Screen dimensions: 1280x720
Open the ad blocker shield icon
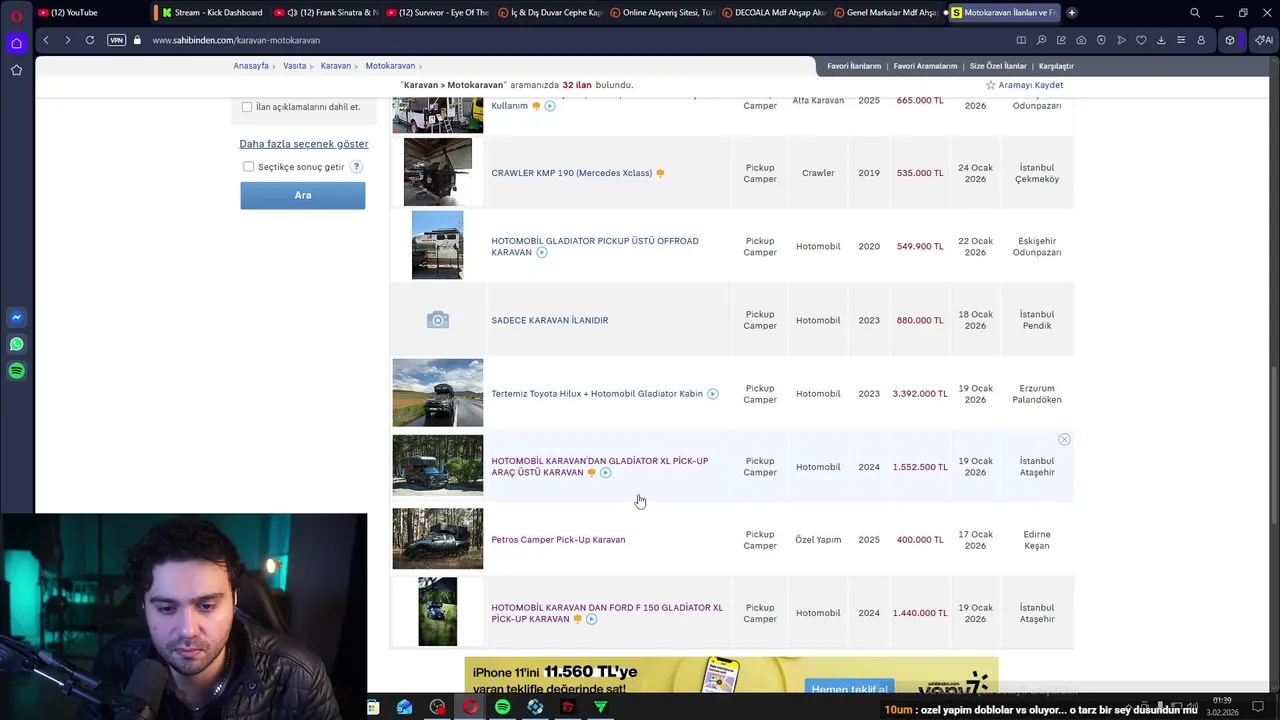coord(1101,40)
